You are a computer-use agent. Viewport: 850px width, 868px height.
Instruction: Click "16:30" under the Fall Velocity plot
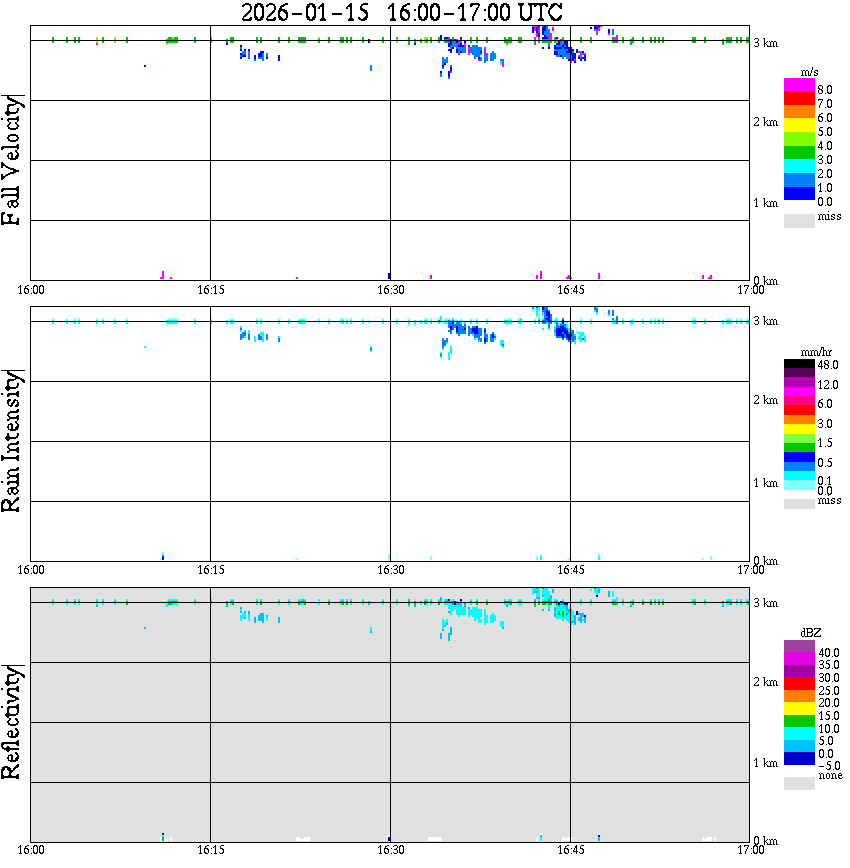point(390,290)
